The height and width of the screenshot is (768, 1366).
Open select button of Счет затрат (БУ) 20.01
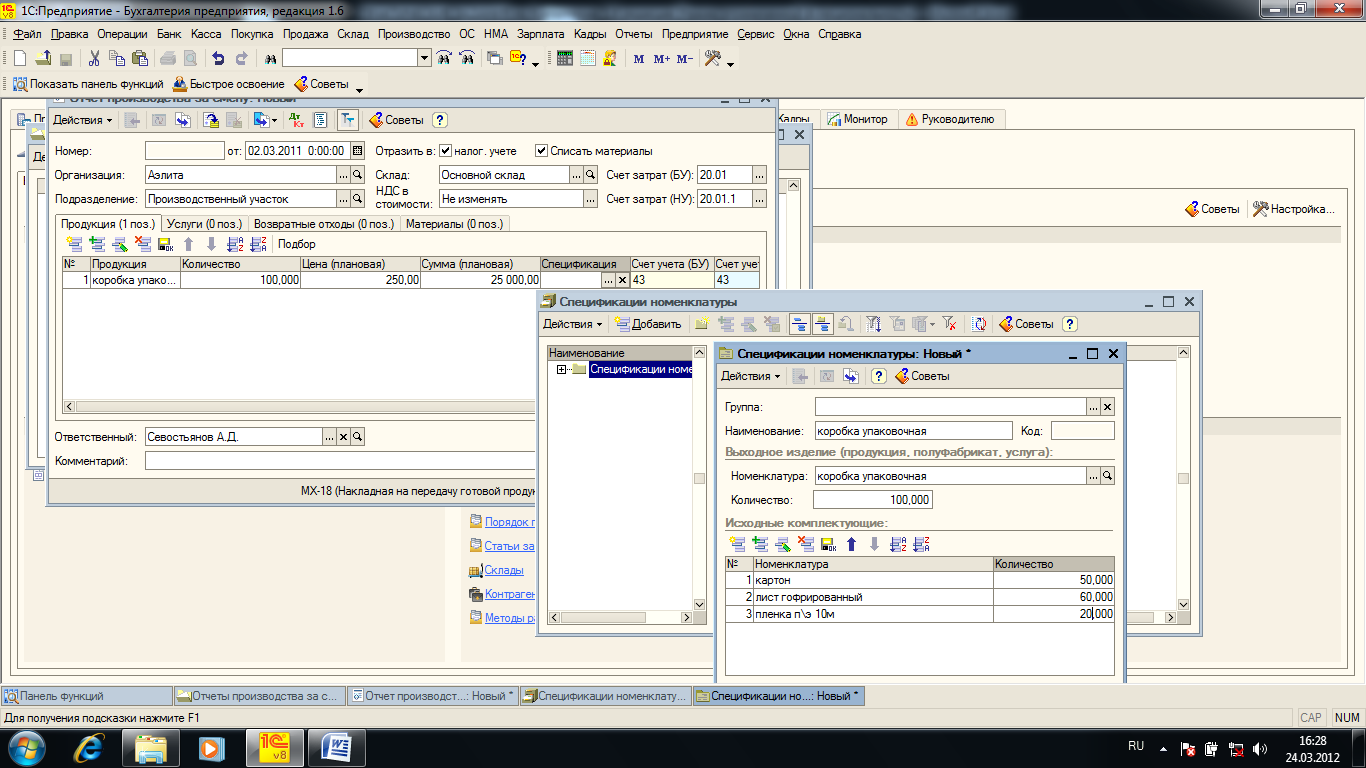[x=760, y=174]
